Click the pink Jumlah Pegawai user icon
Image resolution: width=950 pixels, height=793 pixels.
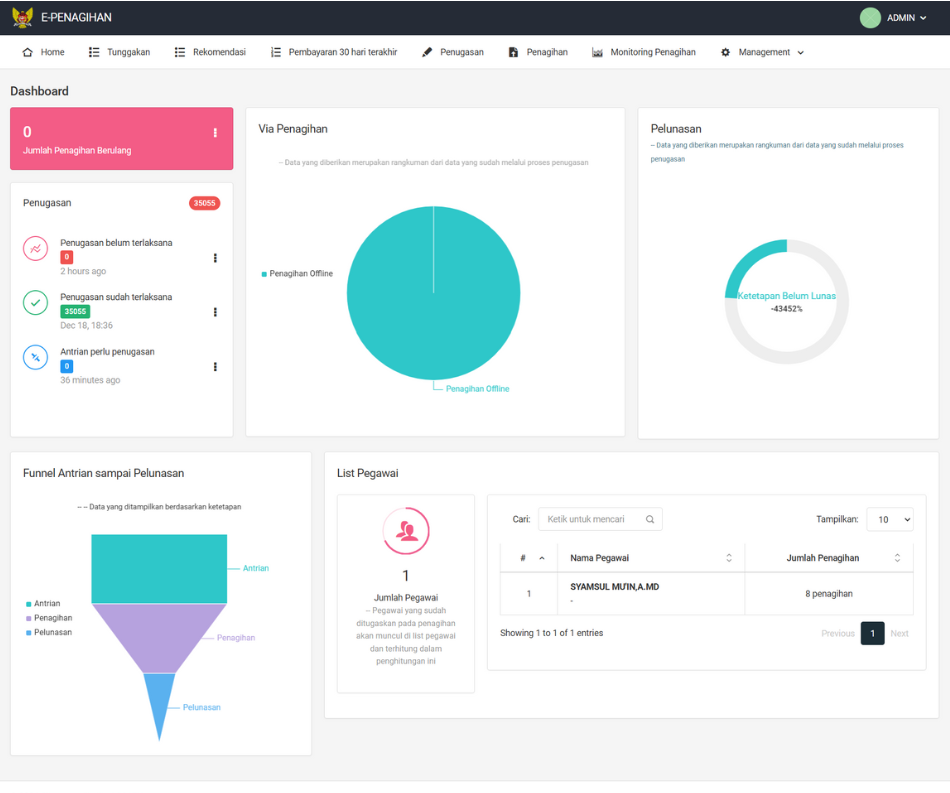406,531
